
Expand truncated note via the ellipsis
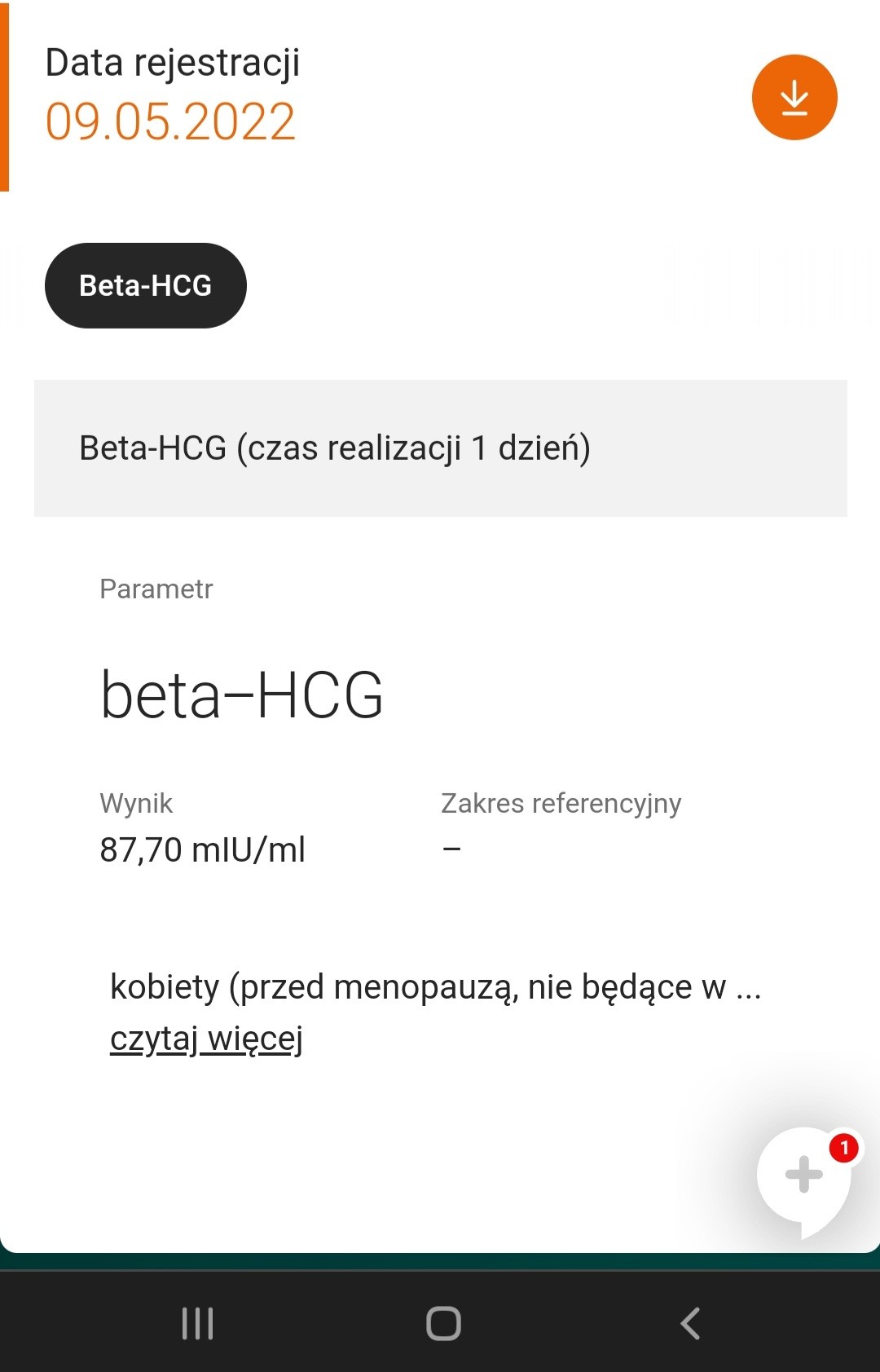coord(748,989)
